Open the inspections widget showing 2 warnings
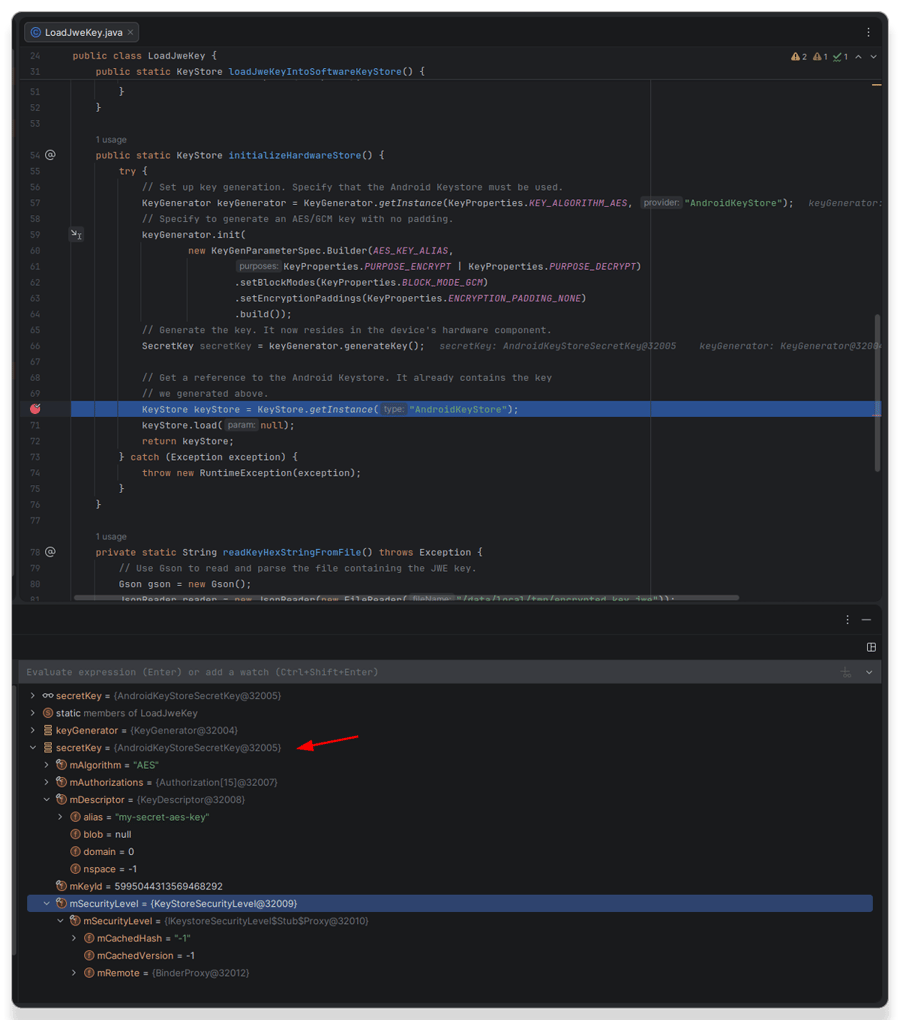 797,56
